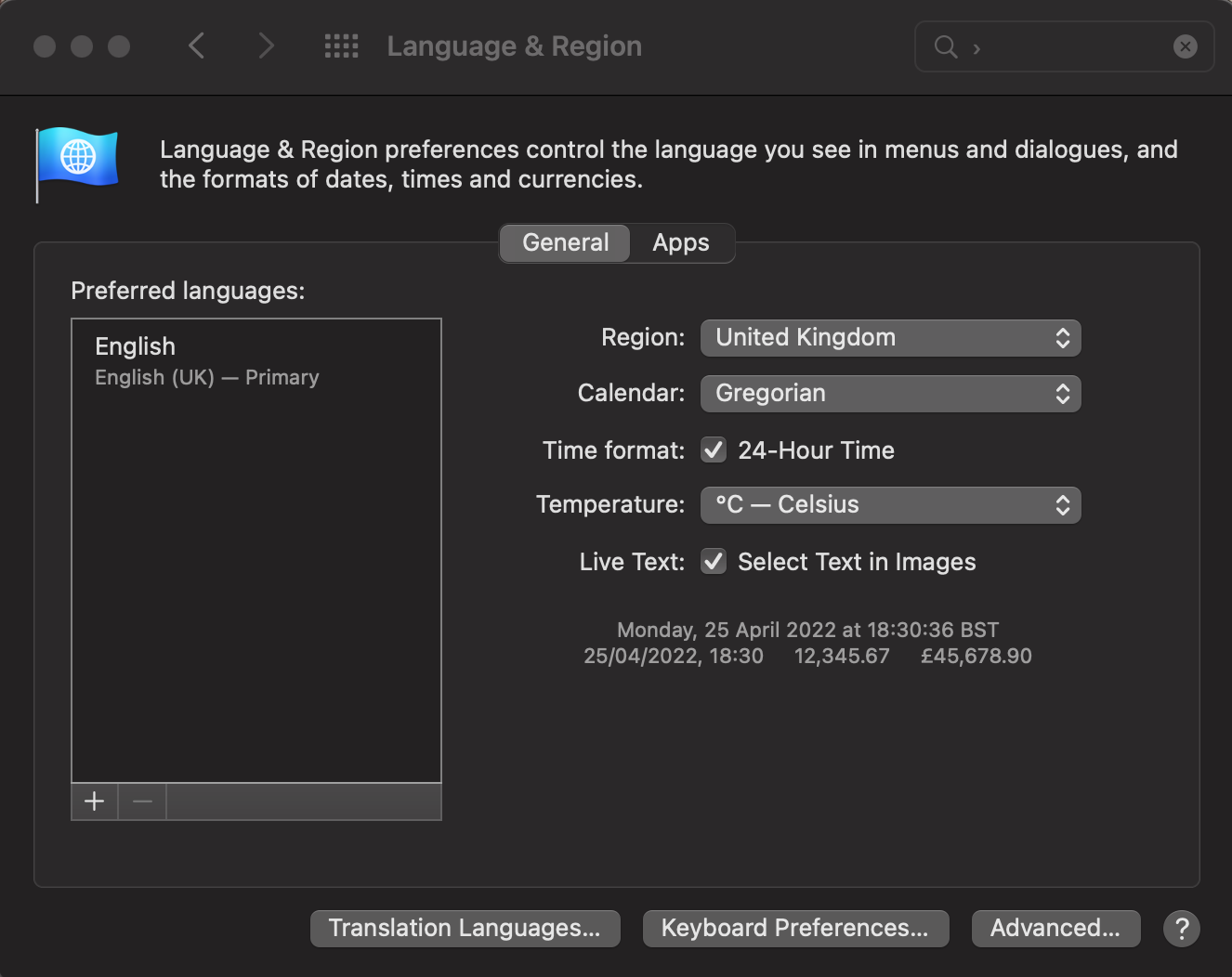
Task: Open Translation Languages settings
Action: click(465, 929)
